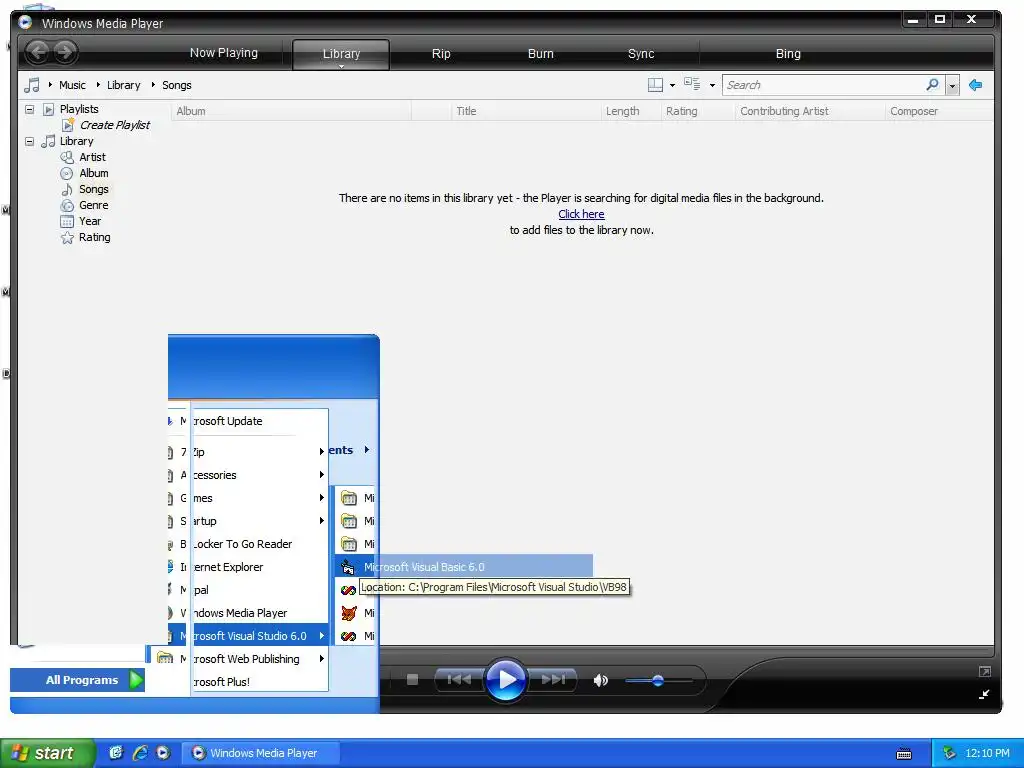Click the Stop playback button

tap(412, 680)
